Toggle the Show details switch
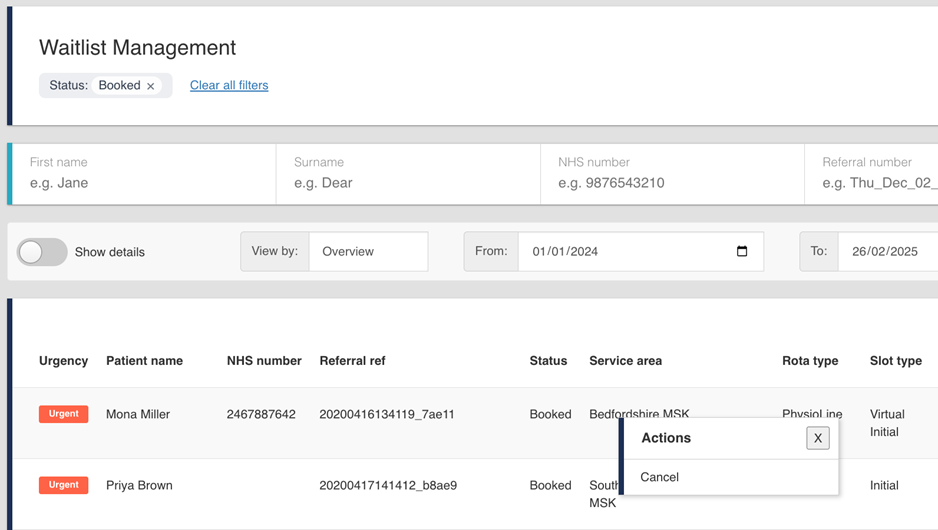 click(42, 252)
